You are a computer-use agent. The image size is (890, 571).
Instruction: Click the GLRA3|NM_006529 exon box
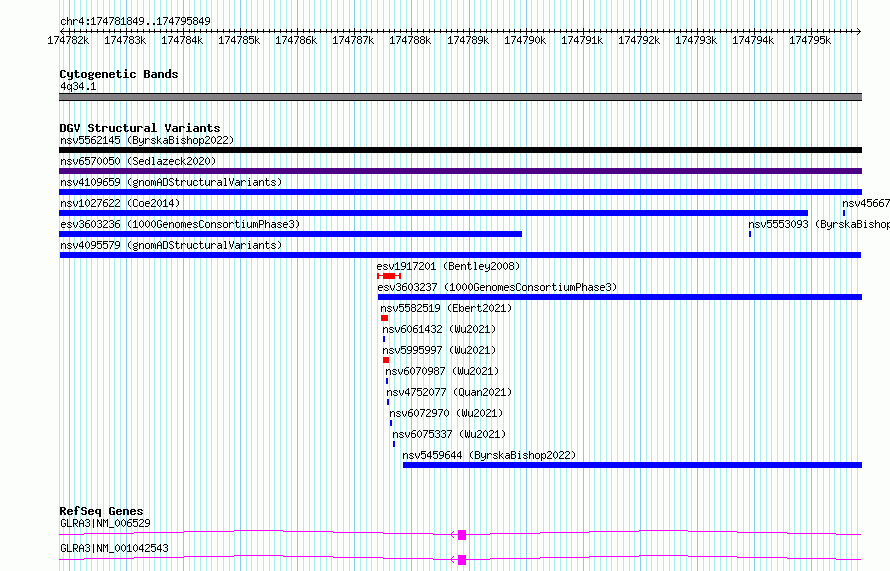coord(462,535)
